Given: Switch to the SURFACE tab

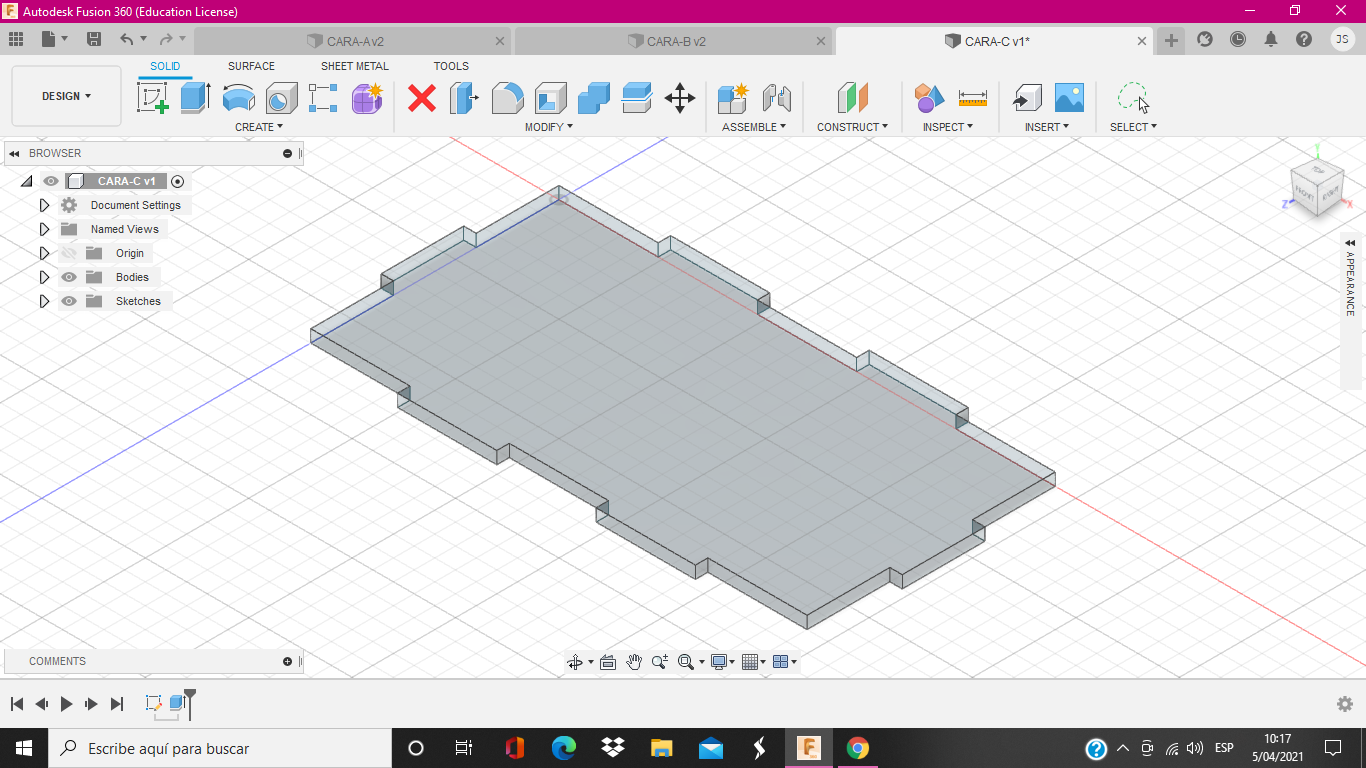Looking at the screenshot, I should tap(251, 66).
